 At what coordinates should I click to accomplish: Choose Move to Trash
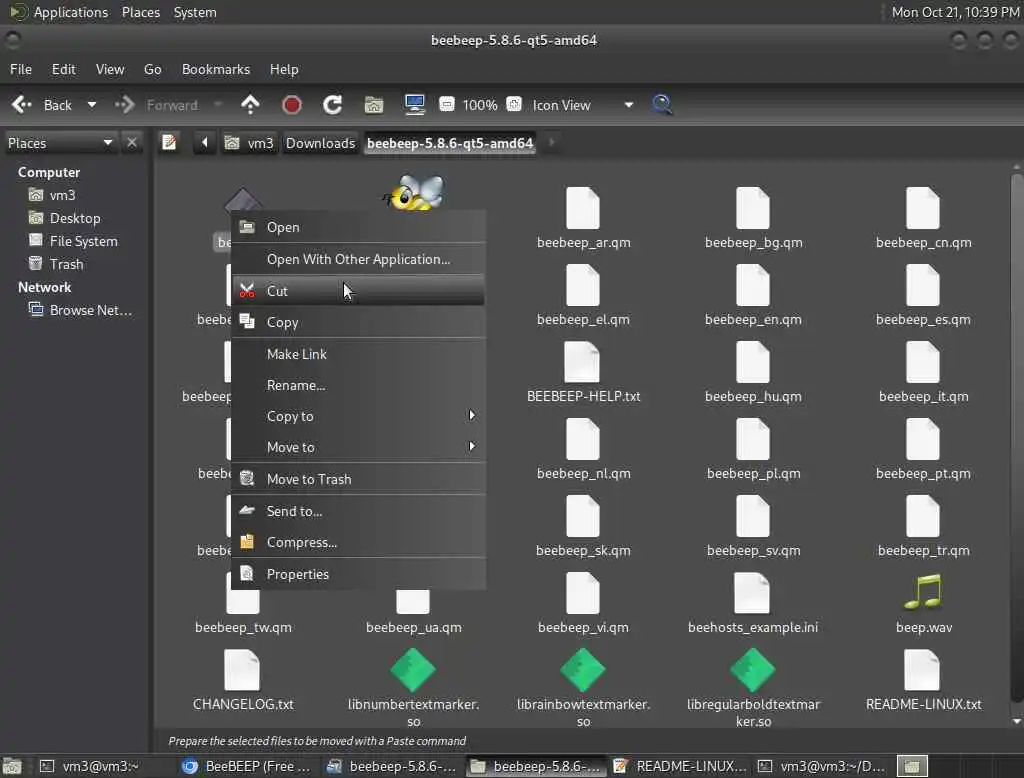359,479
